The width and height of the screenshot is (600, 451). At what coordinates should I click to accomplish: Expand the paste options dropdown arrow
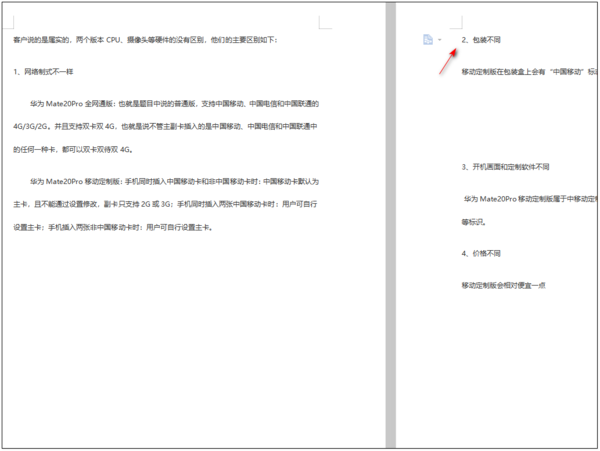click(439, 39)
